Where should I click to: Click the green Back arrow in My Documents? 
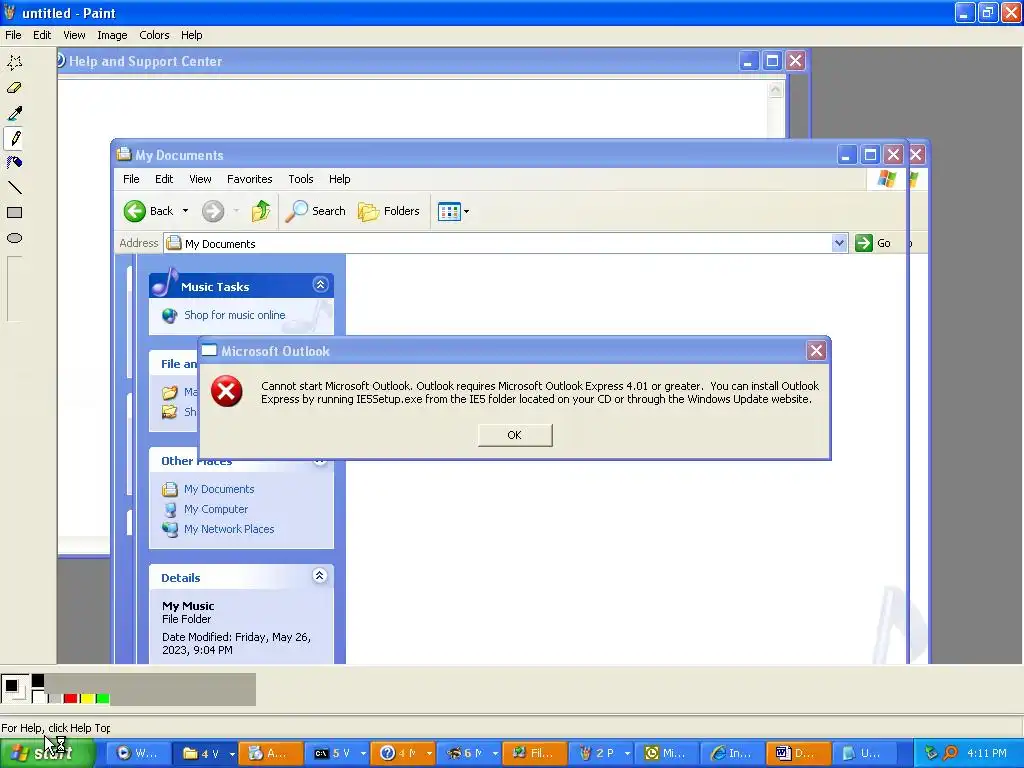tap(135, 211)
